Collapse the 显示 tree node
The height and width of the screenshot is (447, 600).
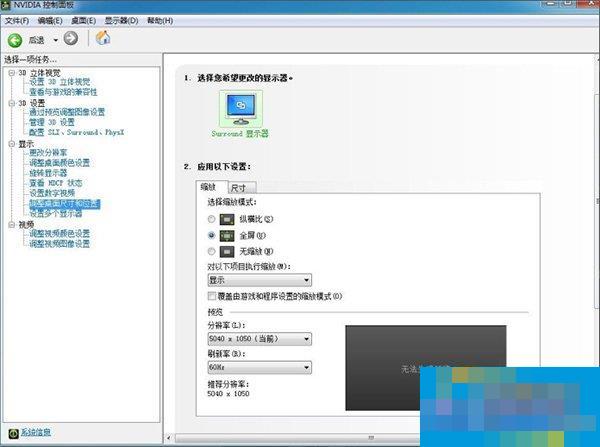coord(12,144)
